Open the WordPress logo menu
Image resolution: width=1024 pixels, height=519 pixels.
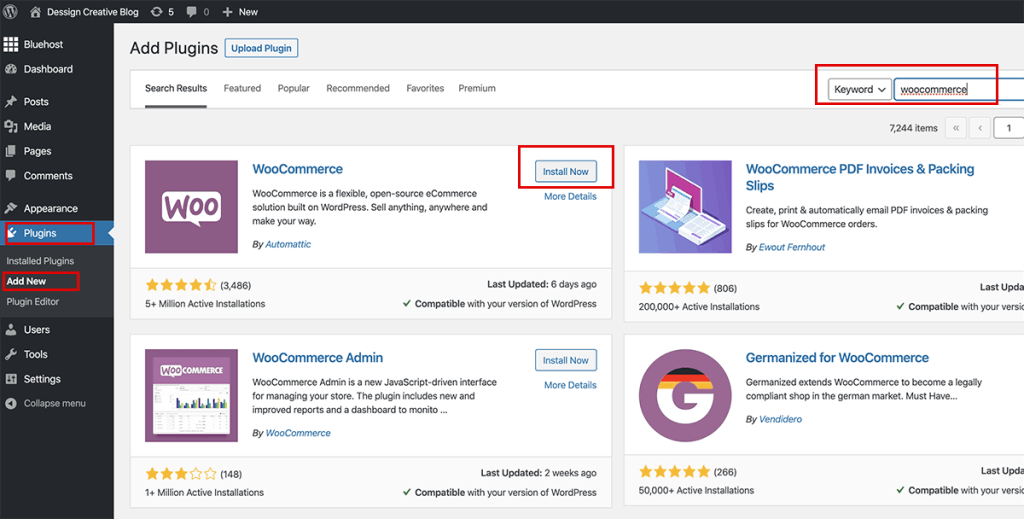click(x=10, y=11)
